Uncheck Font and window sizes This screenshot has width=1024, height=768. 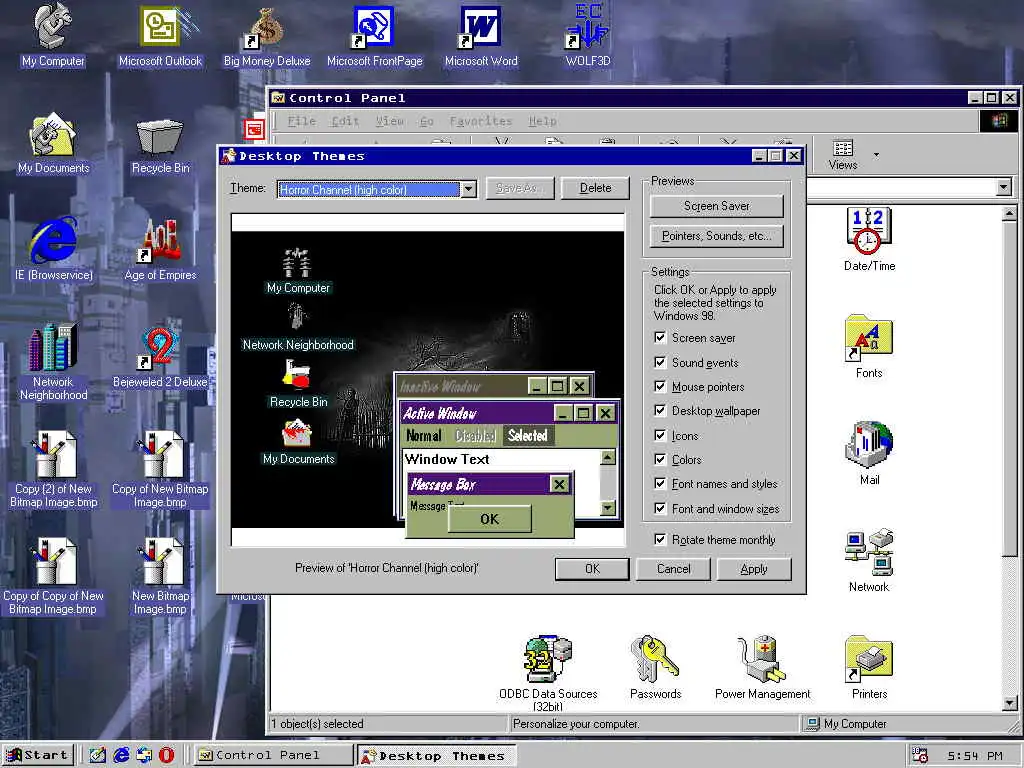click(660, 508)
